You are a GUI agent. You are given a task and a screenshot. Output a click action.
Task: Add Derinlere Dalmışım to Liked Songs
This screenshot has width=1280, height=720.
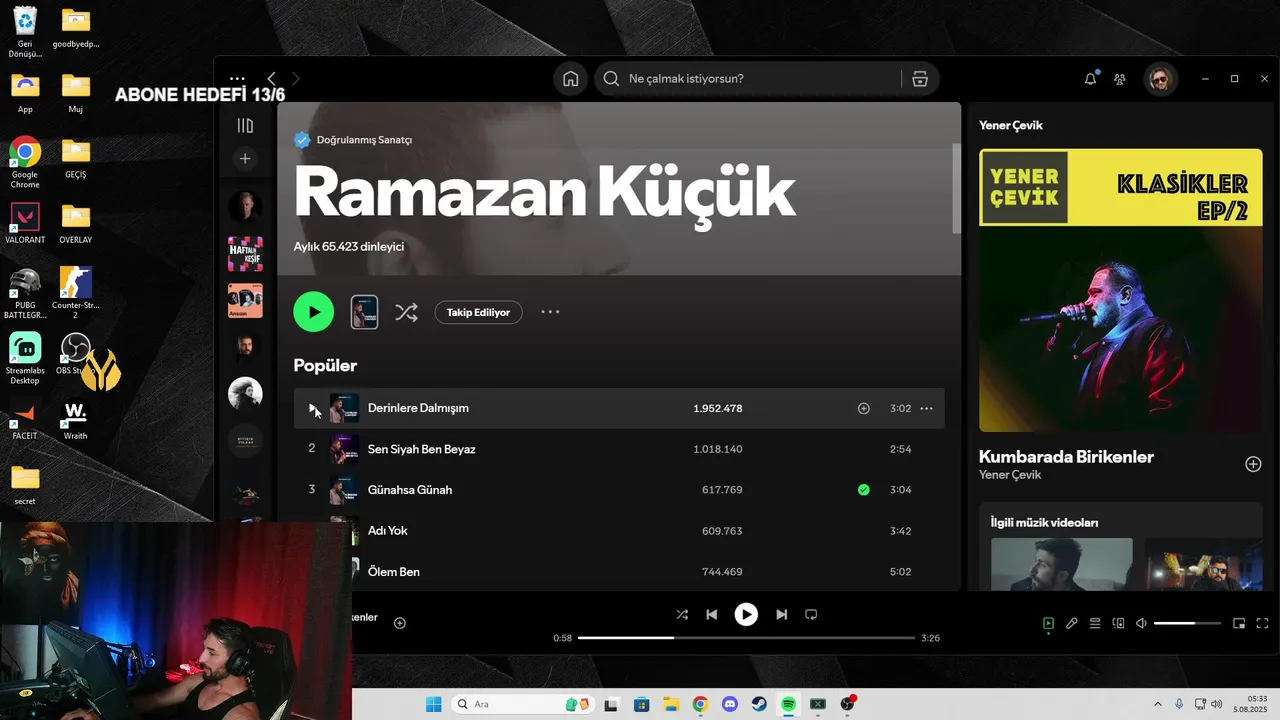[x=864, y=408]
